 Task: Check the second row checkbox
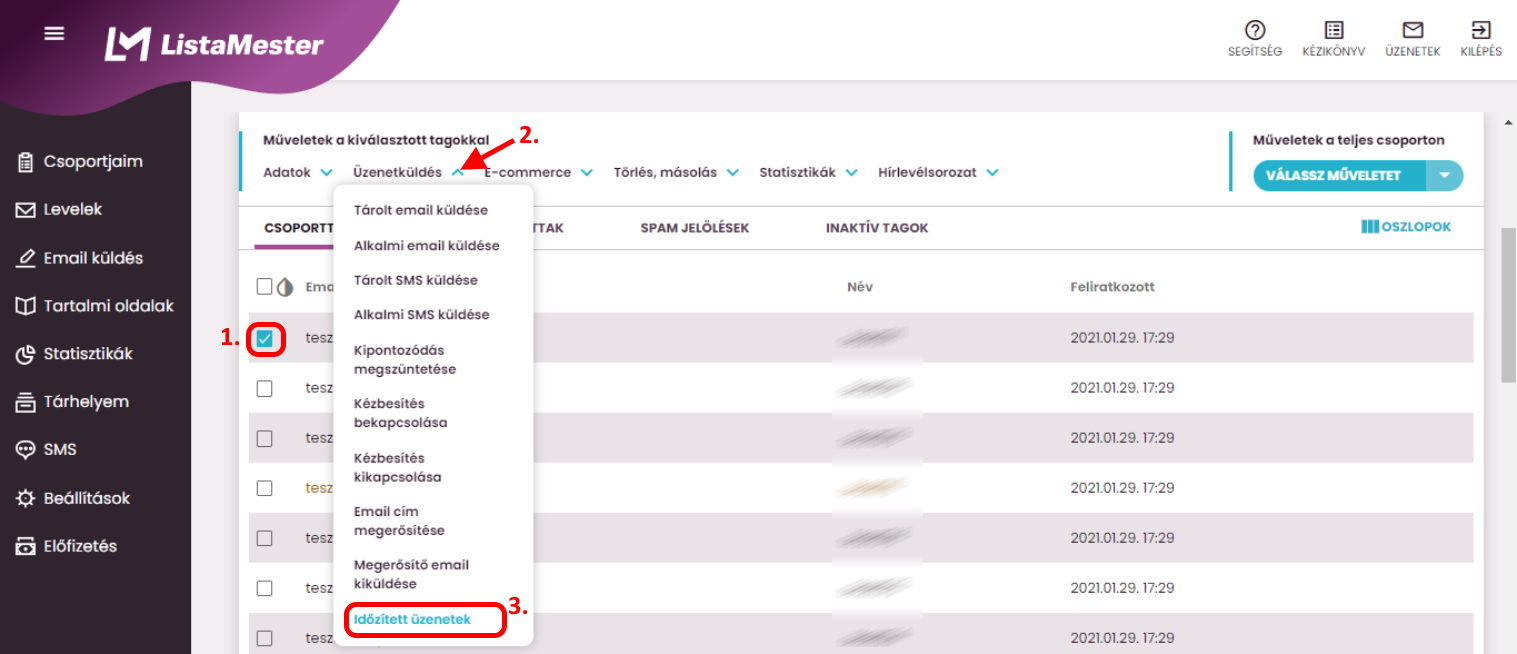click(264, 388)
